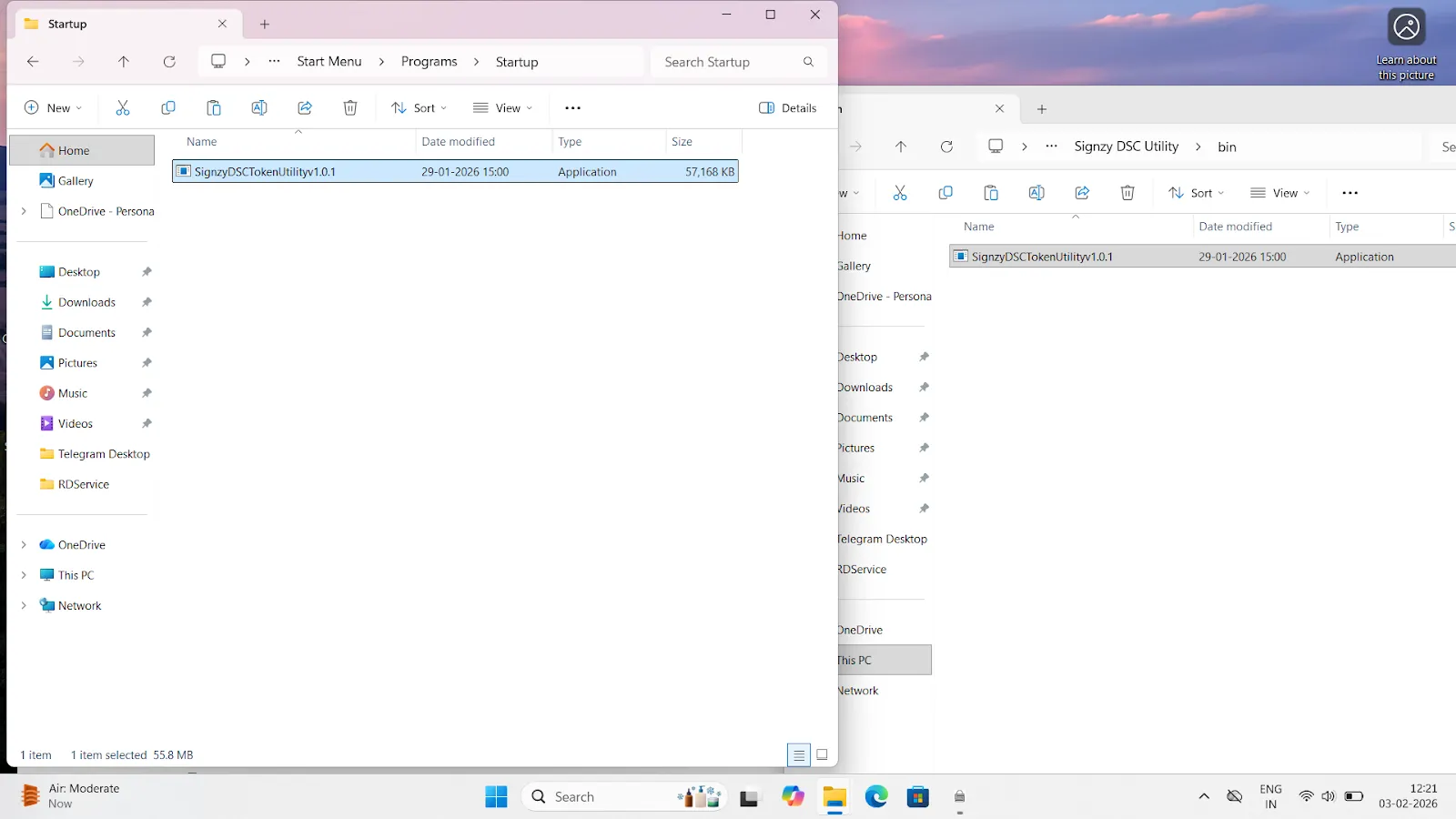Go up one level in Startup window

click(x=124, y=62)
